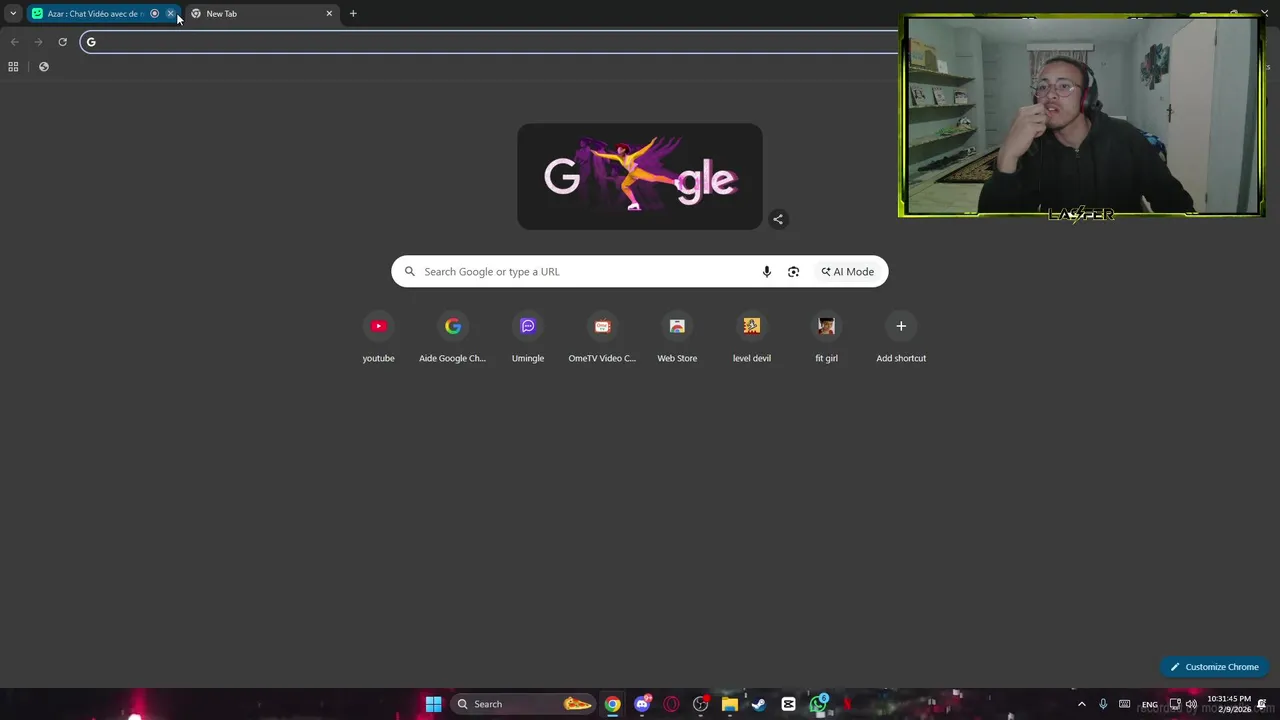Viewport: 1280px width, 720px height.
Task: Select the New Tab tab
Action: tap(262, 14)
